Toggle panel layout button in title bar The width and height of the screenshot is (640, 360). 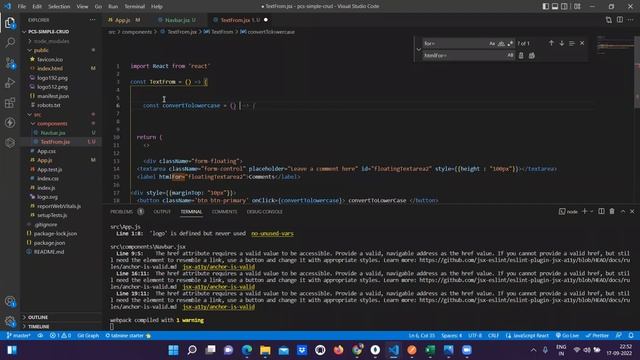(x=555, y=6)
